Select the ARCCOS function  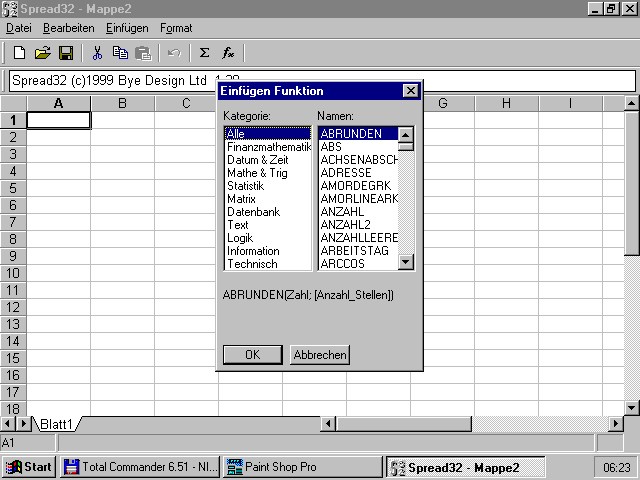(358, 264)
